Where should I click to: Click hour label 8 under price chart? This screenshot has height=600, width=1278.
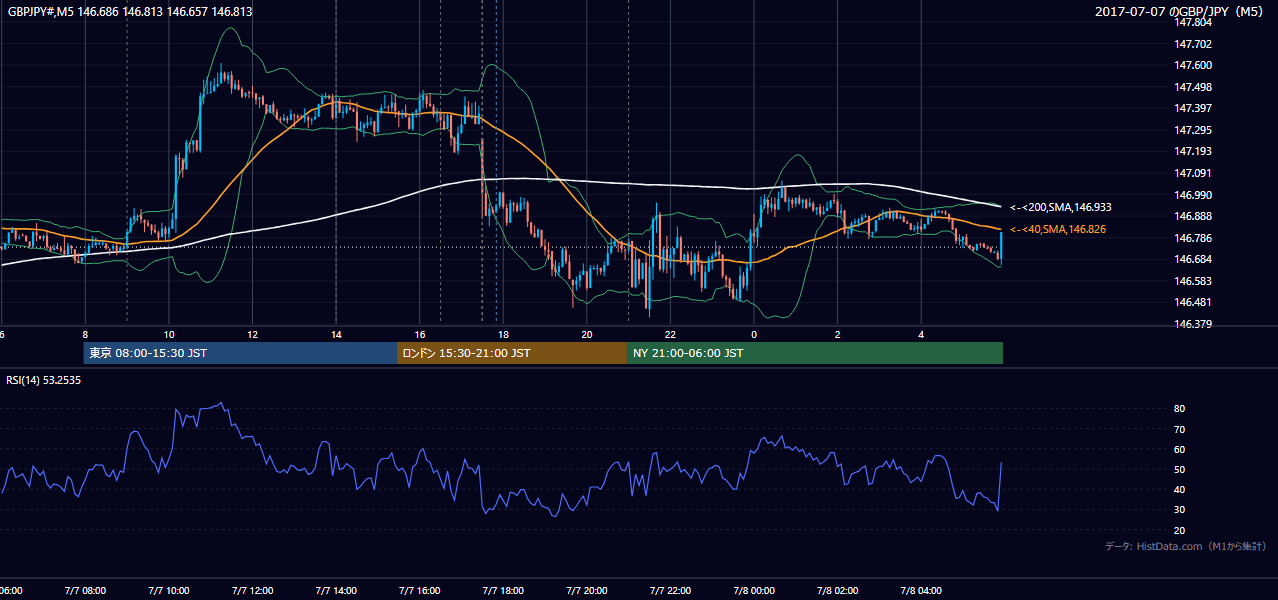tap(85, 335)
